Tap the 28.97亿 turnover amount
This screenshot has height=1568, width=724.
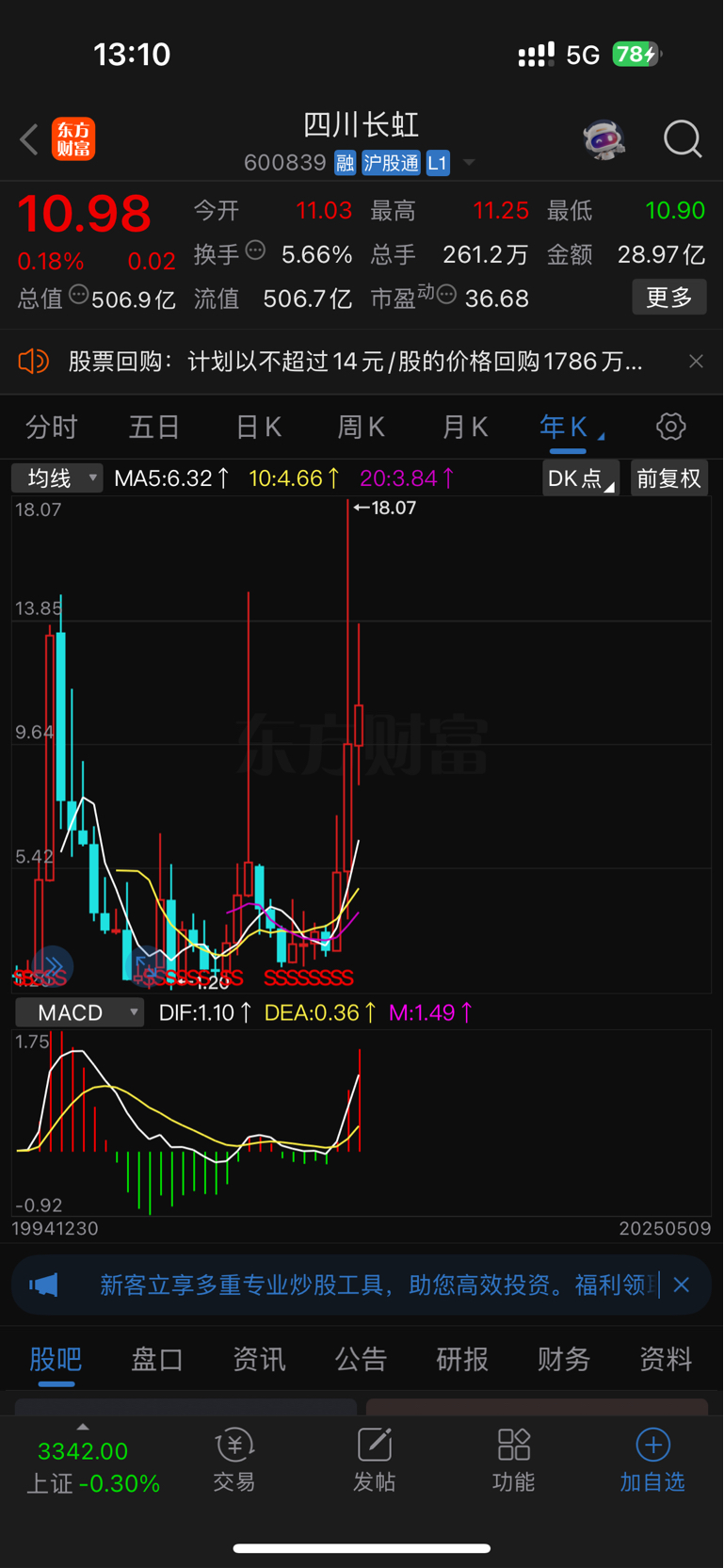[x=661, y=254]
